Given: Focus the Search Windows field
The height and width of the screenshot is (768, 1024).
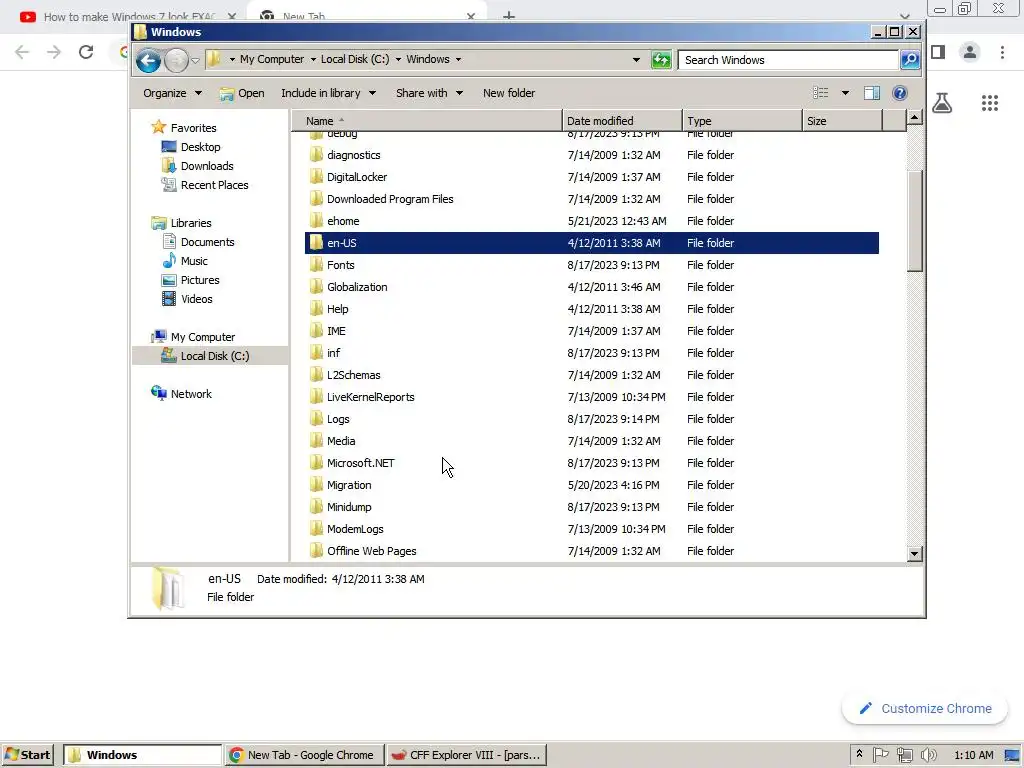Looking at the screenshot, I should (x=788, y=60).
